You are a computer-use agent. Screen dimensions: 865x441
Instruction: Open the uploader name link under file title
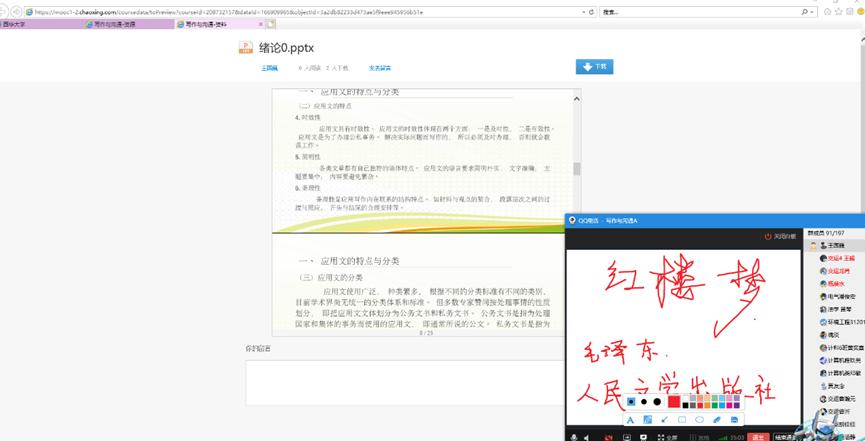[269, 68]
